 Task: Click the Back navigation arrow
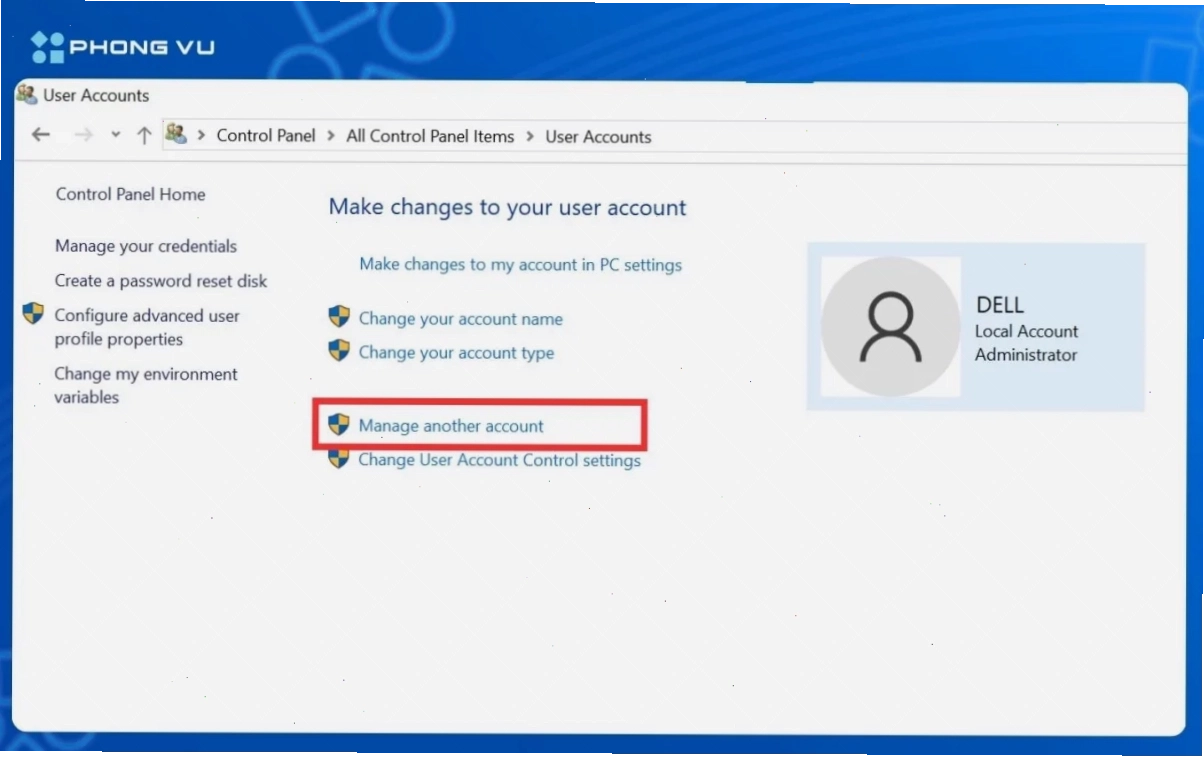[40, 135]
